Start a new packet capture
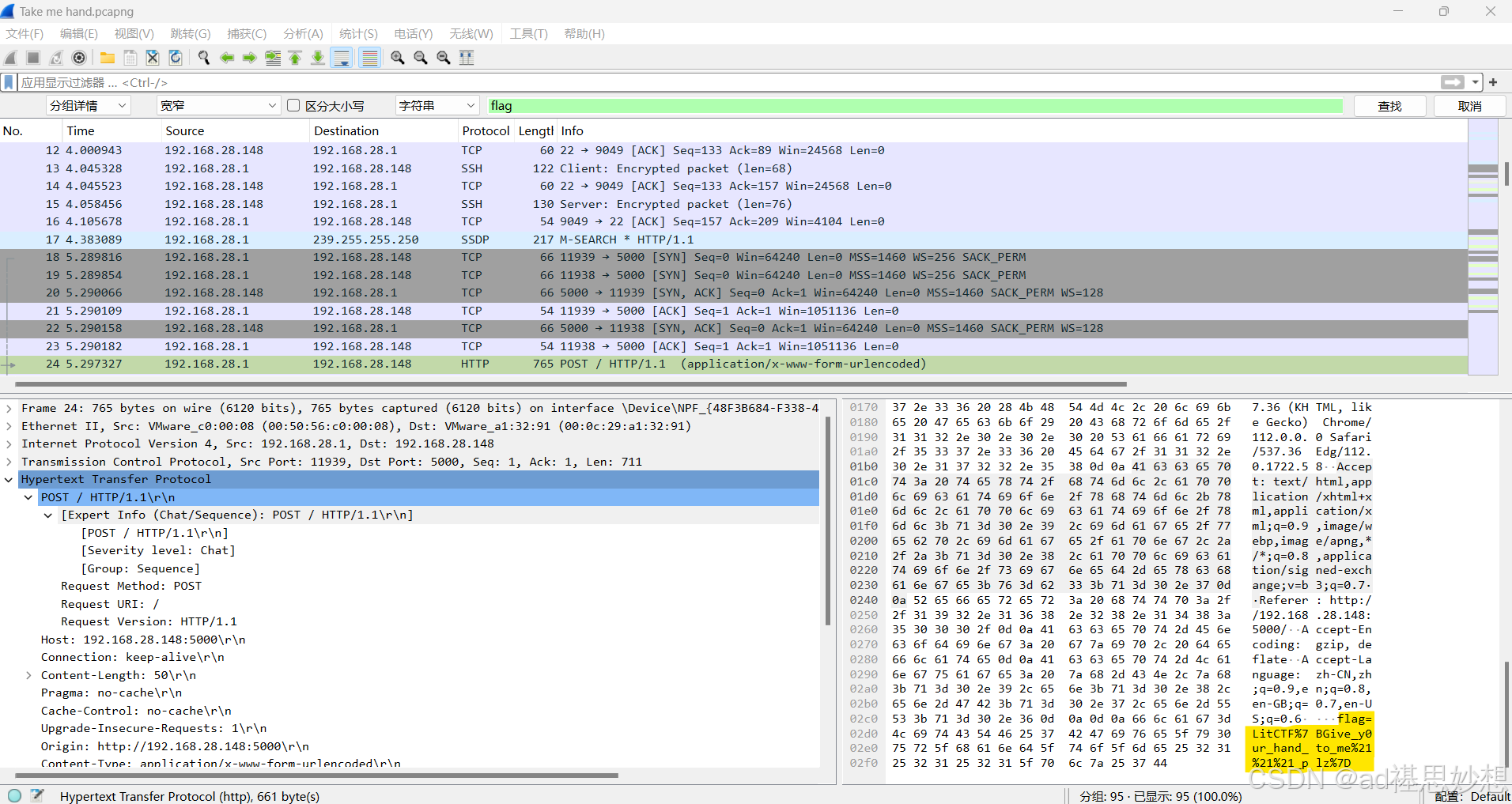Screen dimensions: 1512x804 9,57
